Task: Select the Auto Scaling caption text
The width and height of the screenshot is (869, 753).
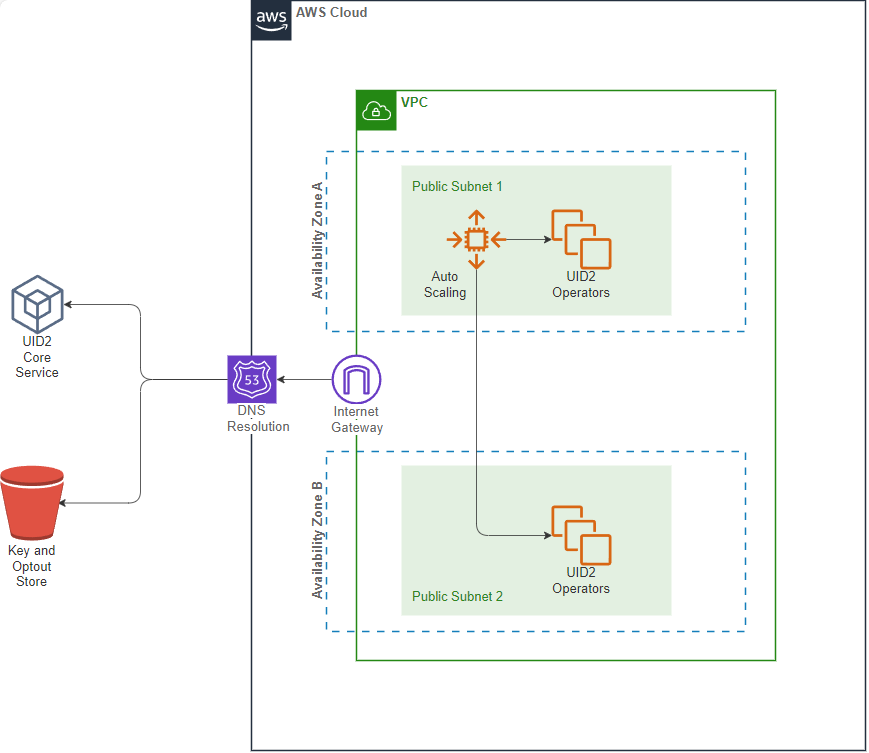Action: pyautogui.click(x=445, y=284)
